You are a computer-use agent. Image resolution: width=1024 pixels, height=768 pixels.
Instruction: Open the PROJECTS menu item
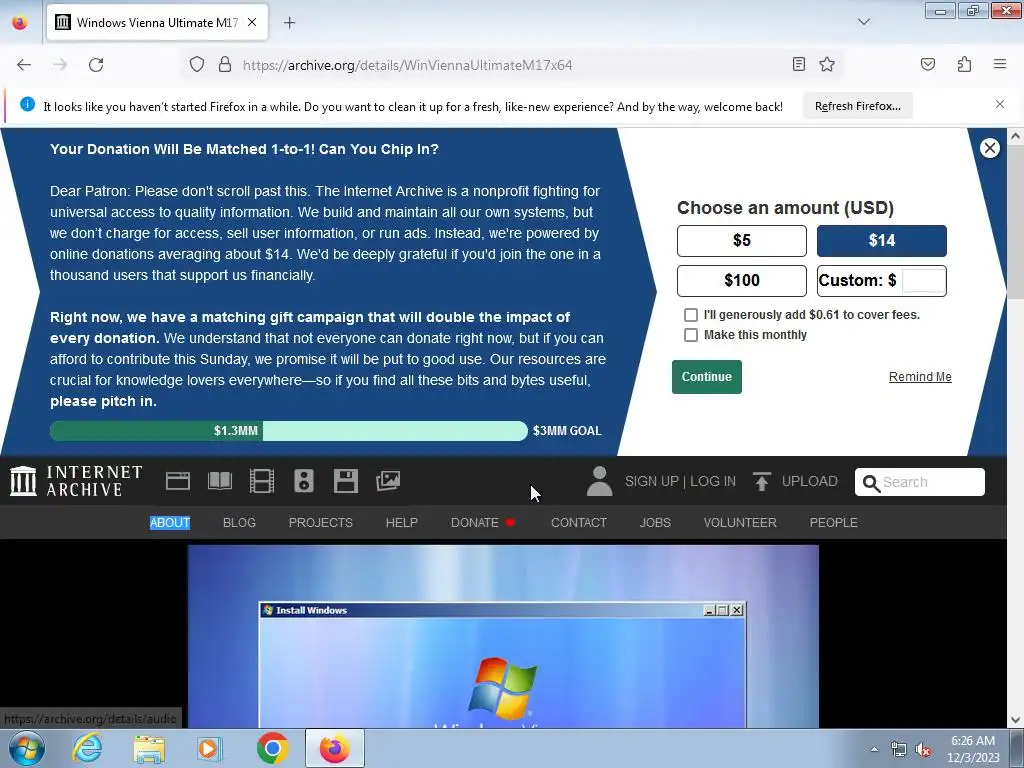coord(321,522)
